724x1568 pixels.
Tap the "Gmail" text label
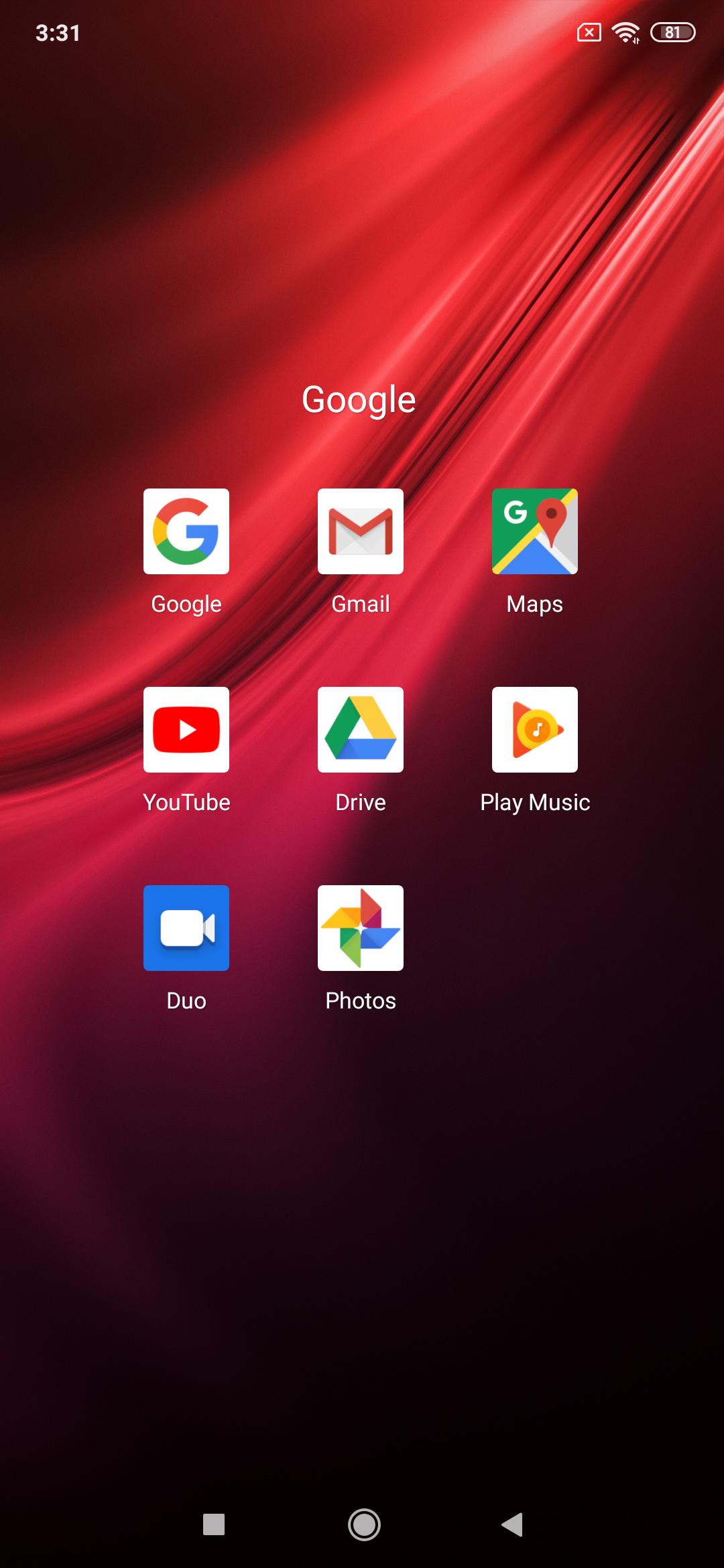coord(361,604)
